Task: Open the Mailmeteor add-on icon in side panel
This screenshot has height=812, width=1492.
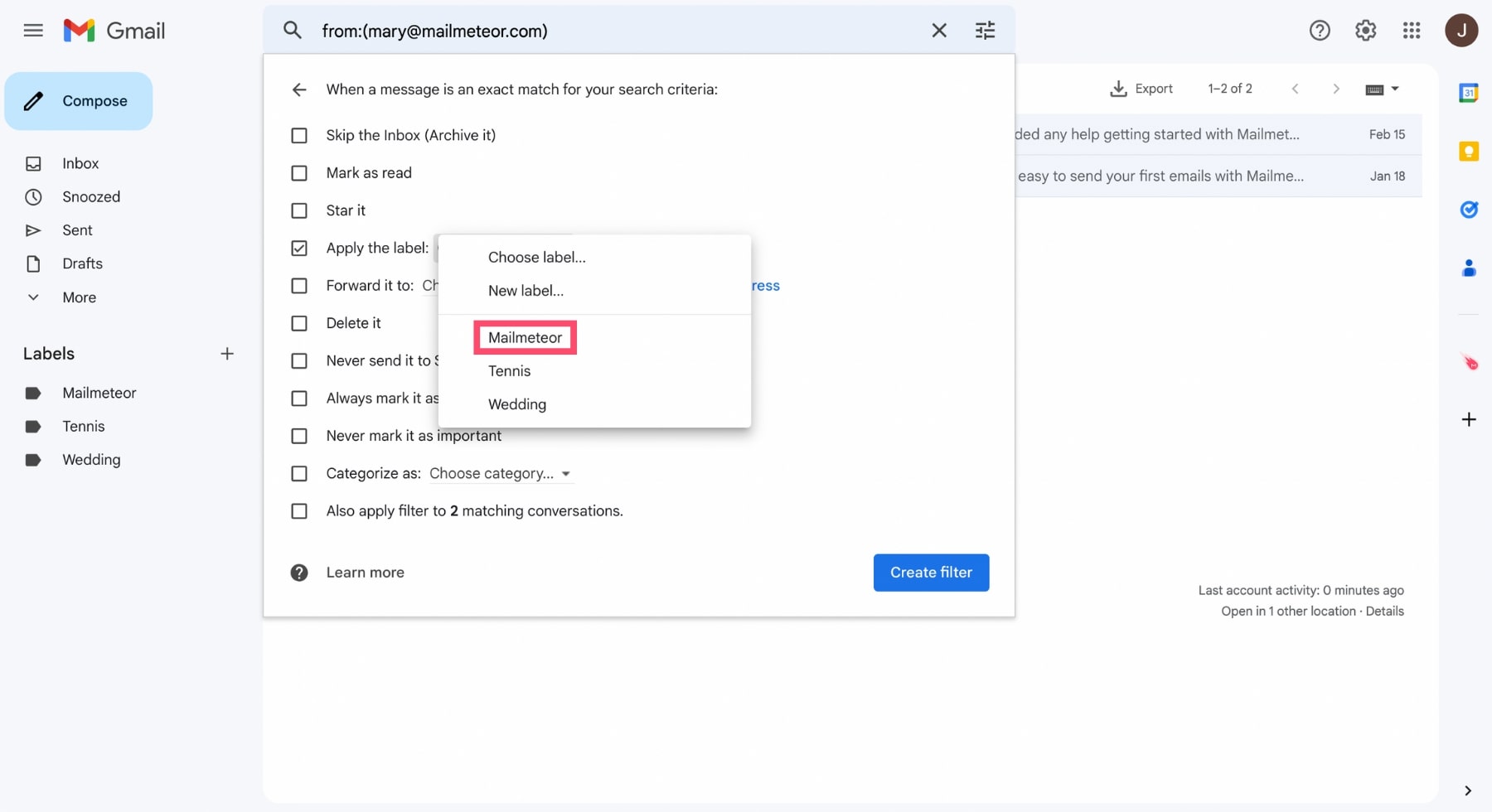Action: (1470, 362)
